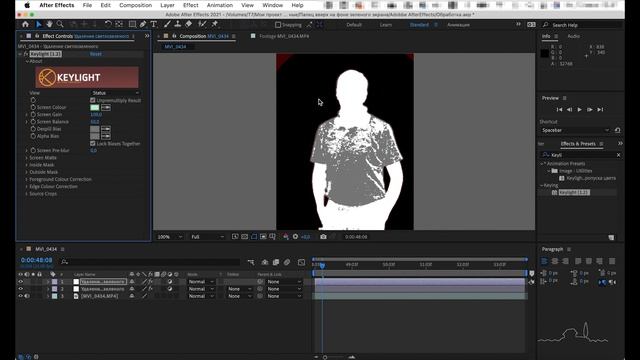Click the Play button in Preview panel
This screenshot has width=640, height=360.
click(580, 109)
